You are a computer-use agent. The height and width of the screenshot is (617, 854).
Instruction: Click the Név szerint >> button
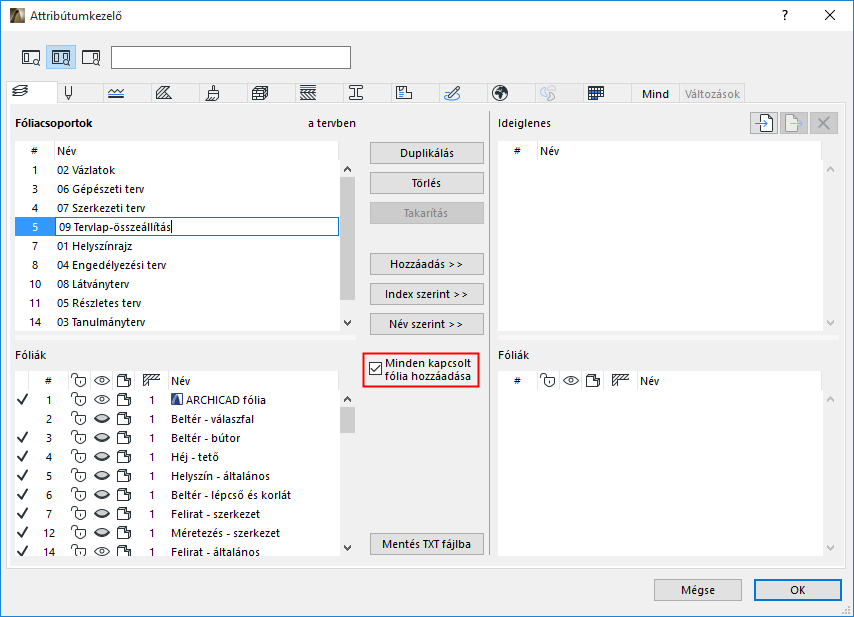(x=426, y=324)
